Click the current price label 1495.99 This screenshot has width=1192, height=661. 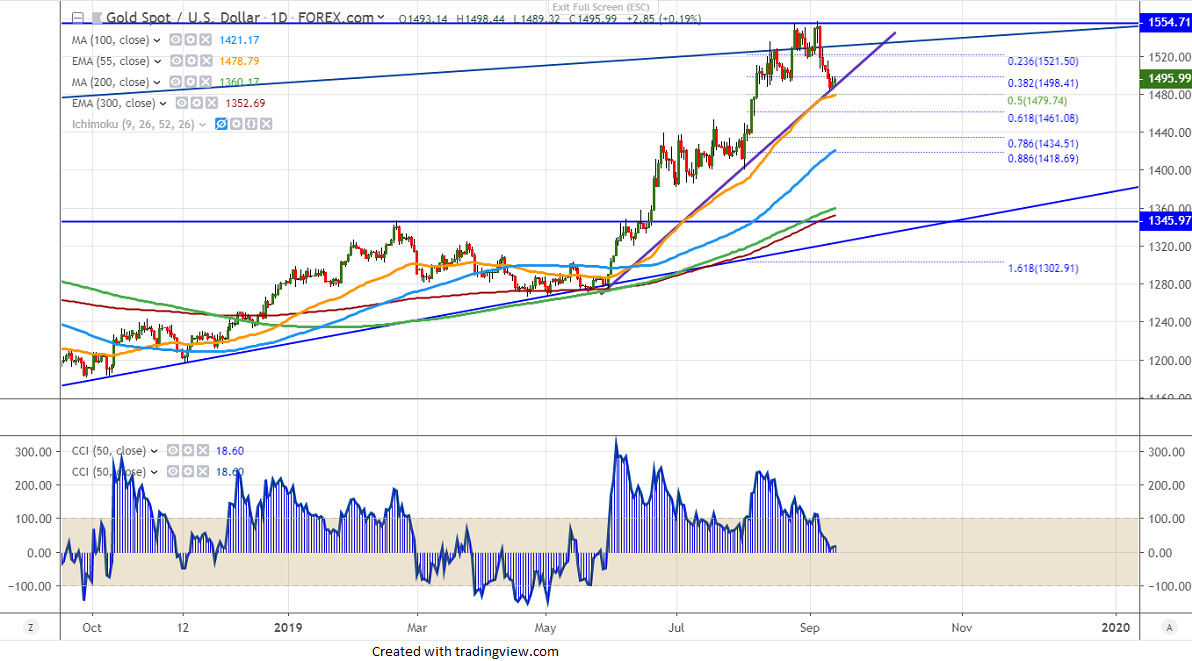click(1166, 78)
